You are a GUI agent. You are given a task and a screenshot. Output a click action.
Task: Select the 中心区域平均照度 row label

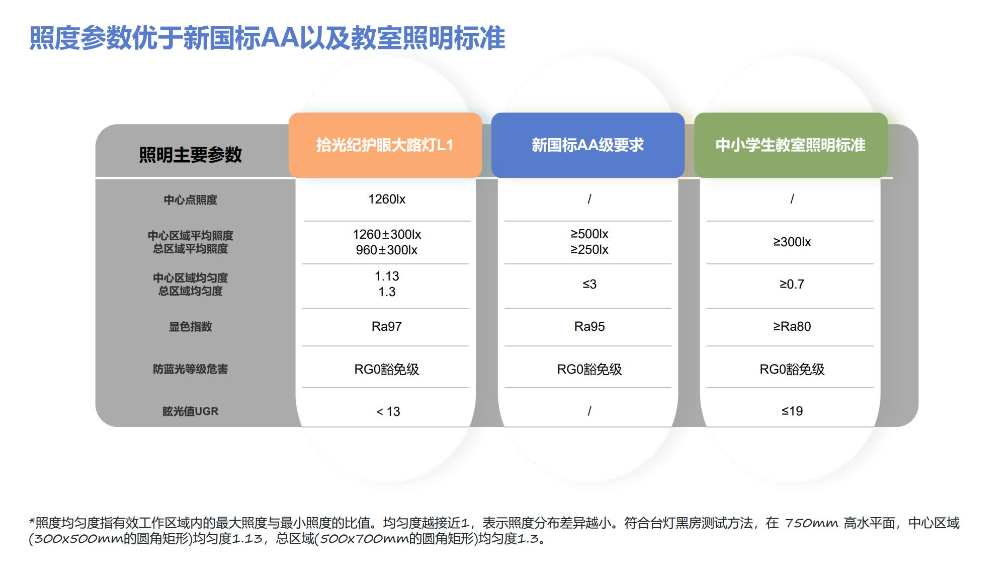(190, 235)
